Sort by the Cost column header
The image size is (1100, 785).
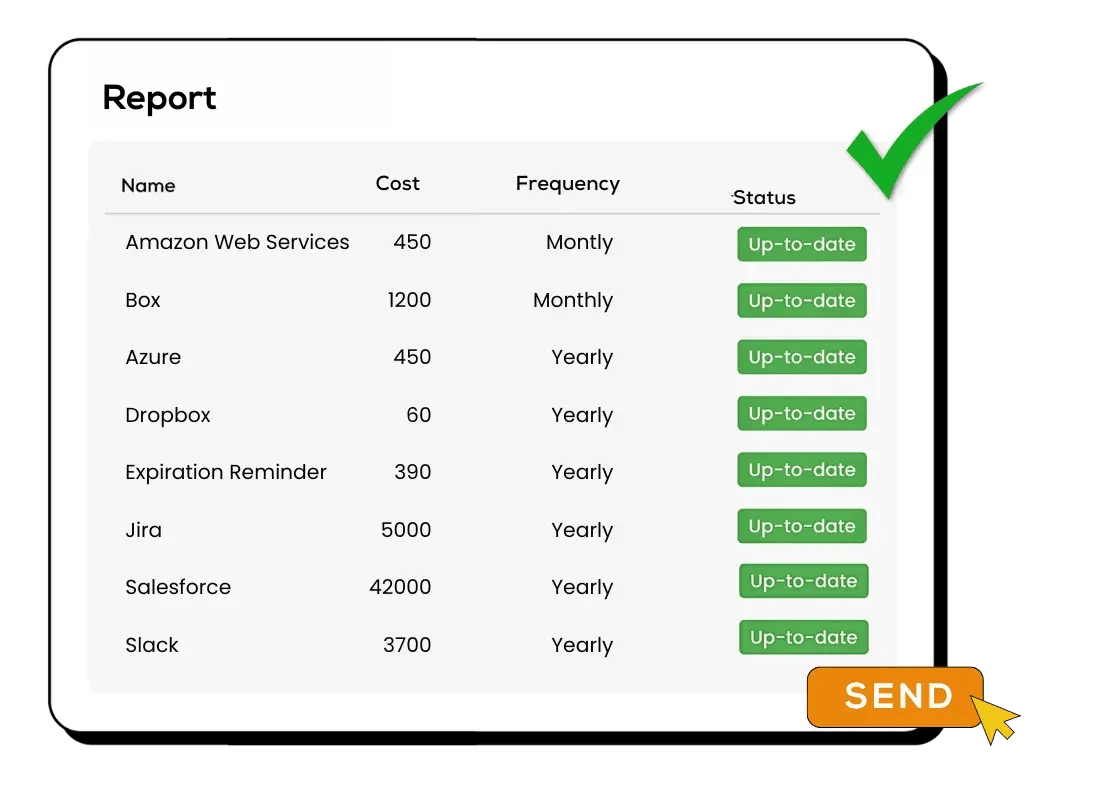tap(398, 183)
